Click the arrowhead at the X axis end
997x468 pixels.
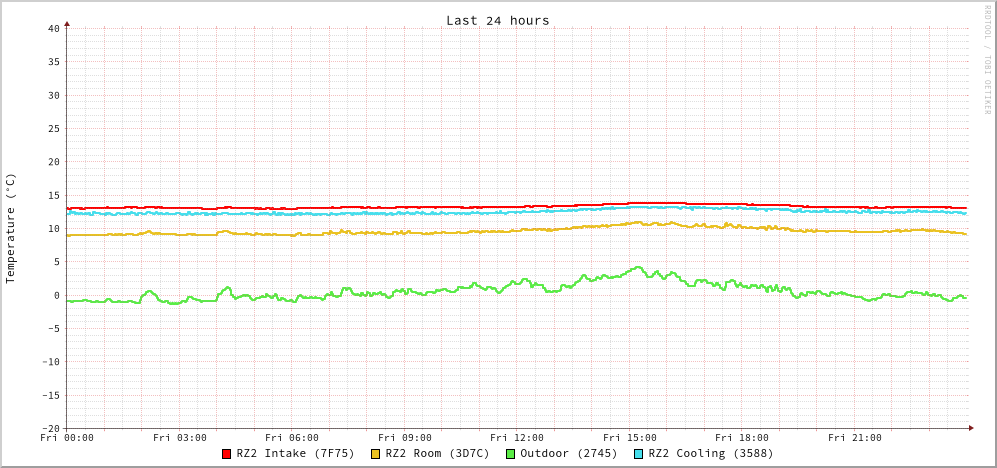click(x=970, y=428)
